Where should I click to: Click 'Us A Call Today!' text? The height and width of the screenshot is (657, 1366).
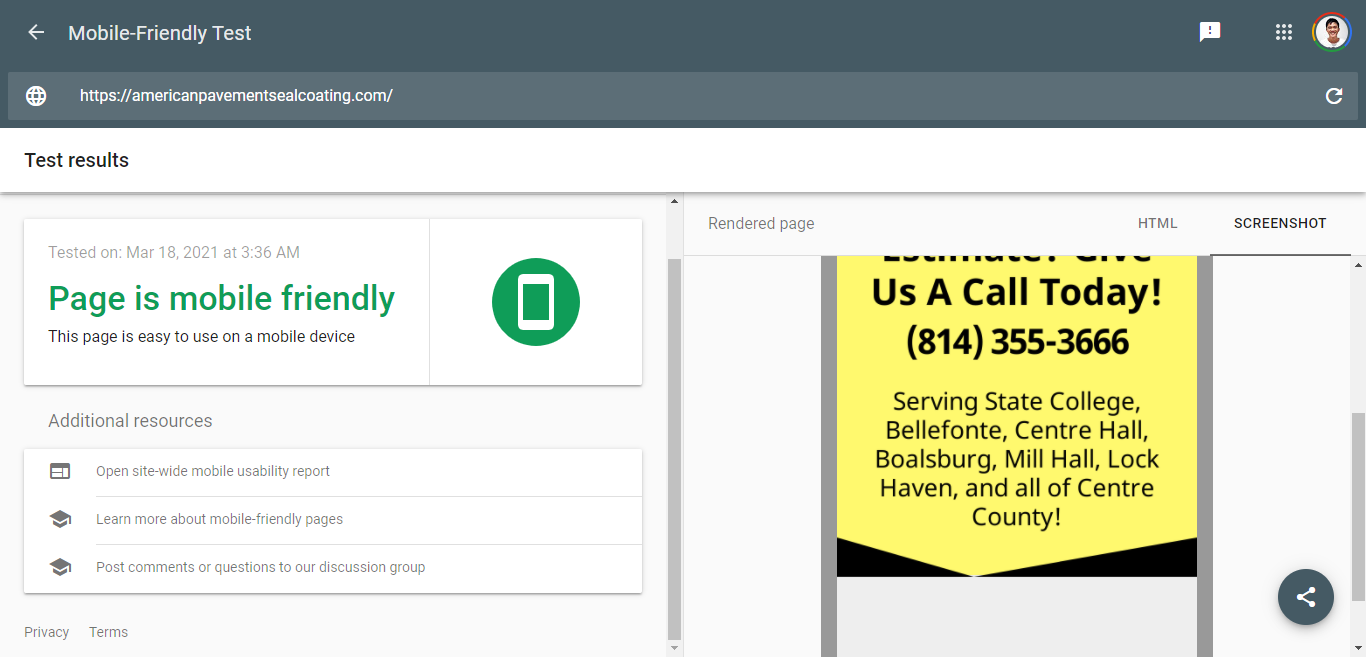coord(1017,292)
